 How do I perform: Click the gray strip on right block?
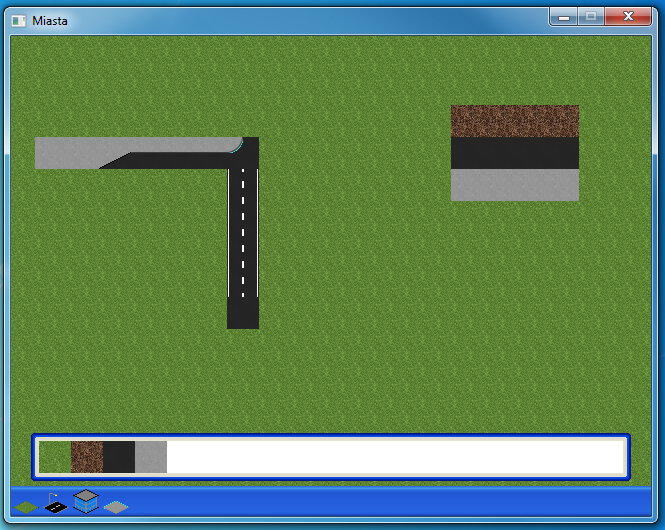pos(515,185)
